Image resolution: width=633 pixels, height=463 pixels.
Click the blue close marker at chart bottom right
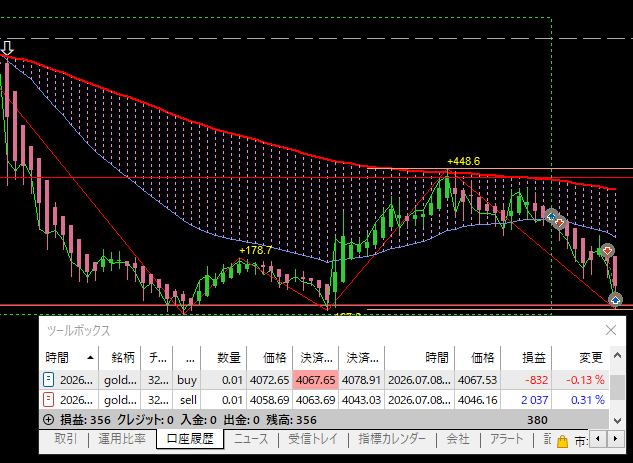(x=615, y=300)
